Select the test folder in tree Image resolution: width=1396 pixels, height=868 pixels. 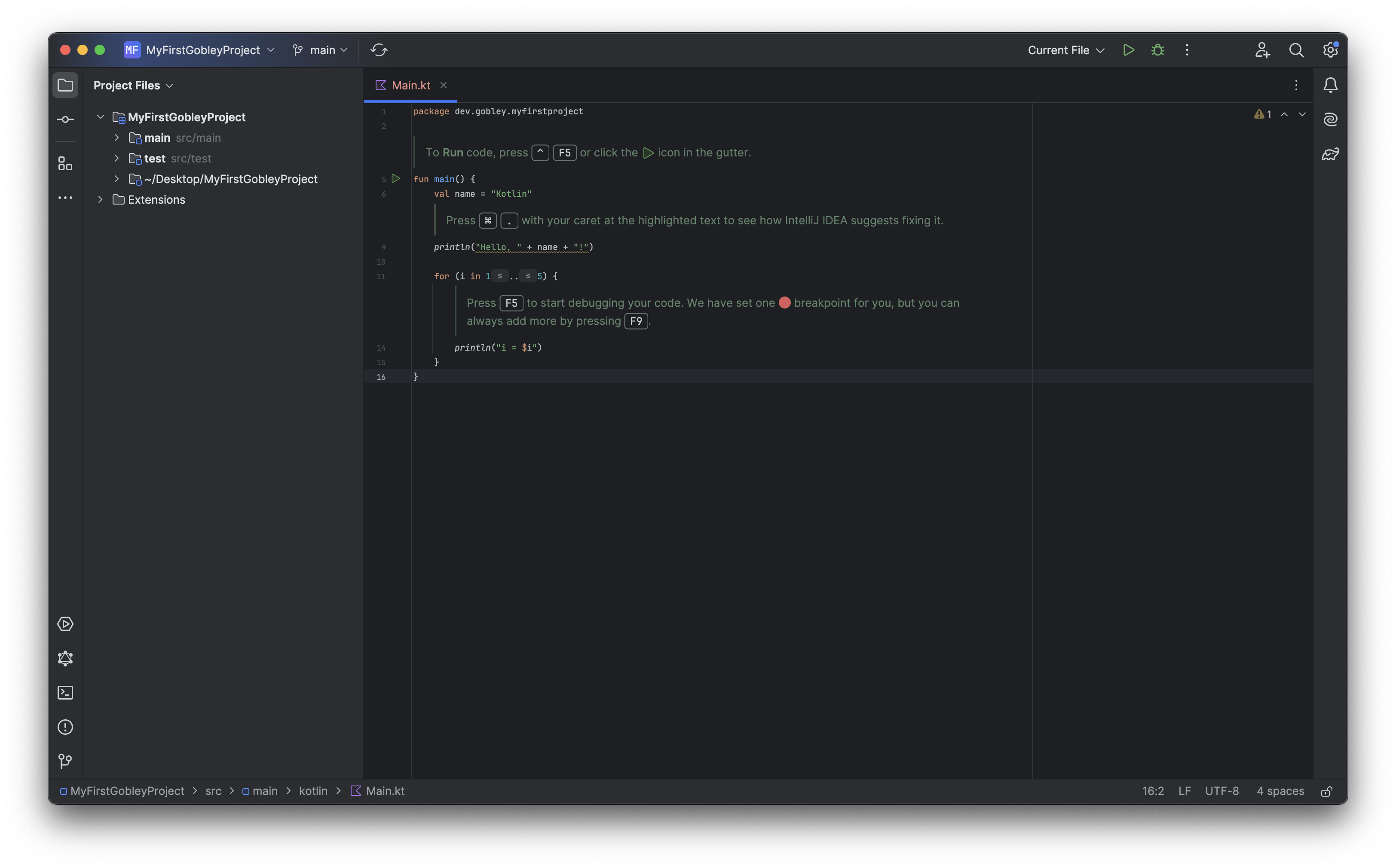(x=154, y=159)
